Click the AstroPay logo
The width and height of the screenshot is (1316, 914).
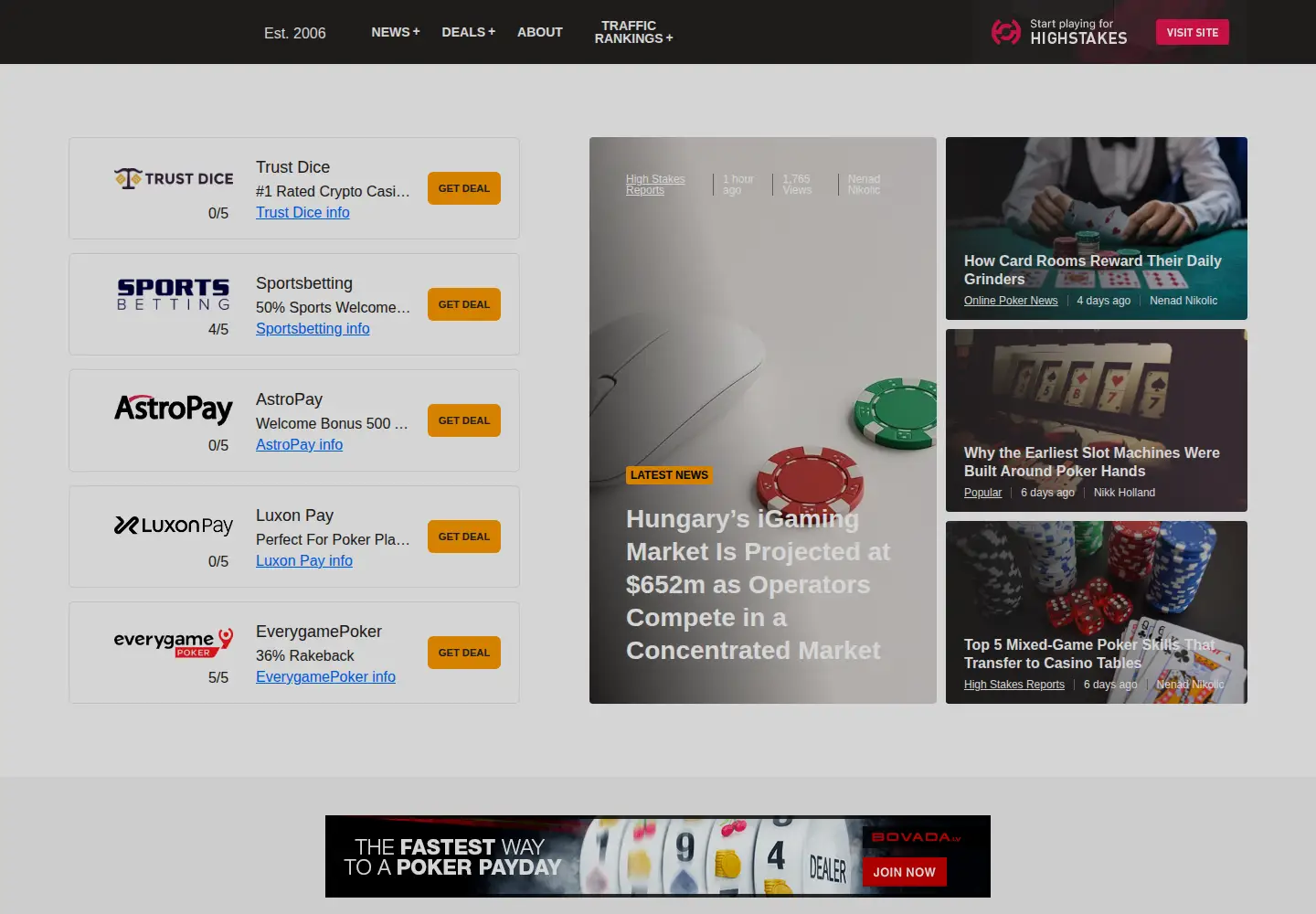(x=174, y=409)
